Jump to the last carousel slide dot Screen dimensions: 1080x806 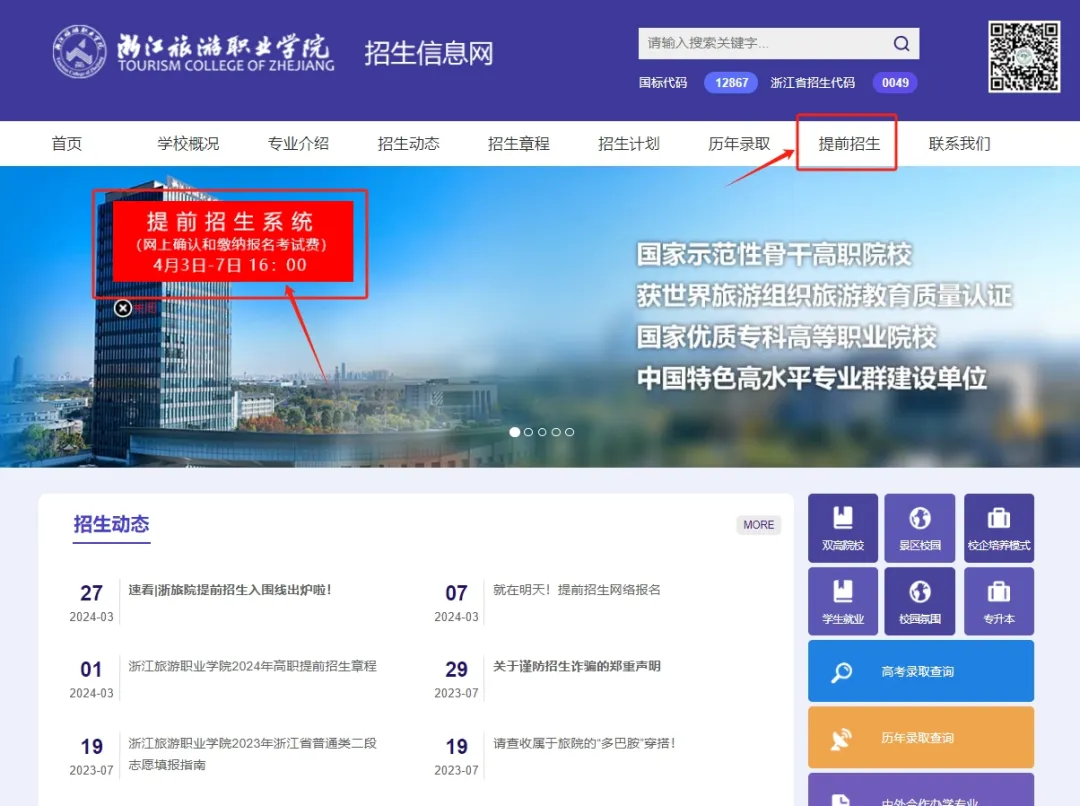tap(570, 432)
